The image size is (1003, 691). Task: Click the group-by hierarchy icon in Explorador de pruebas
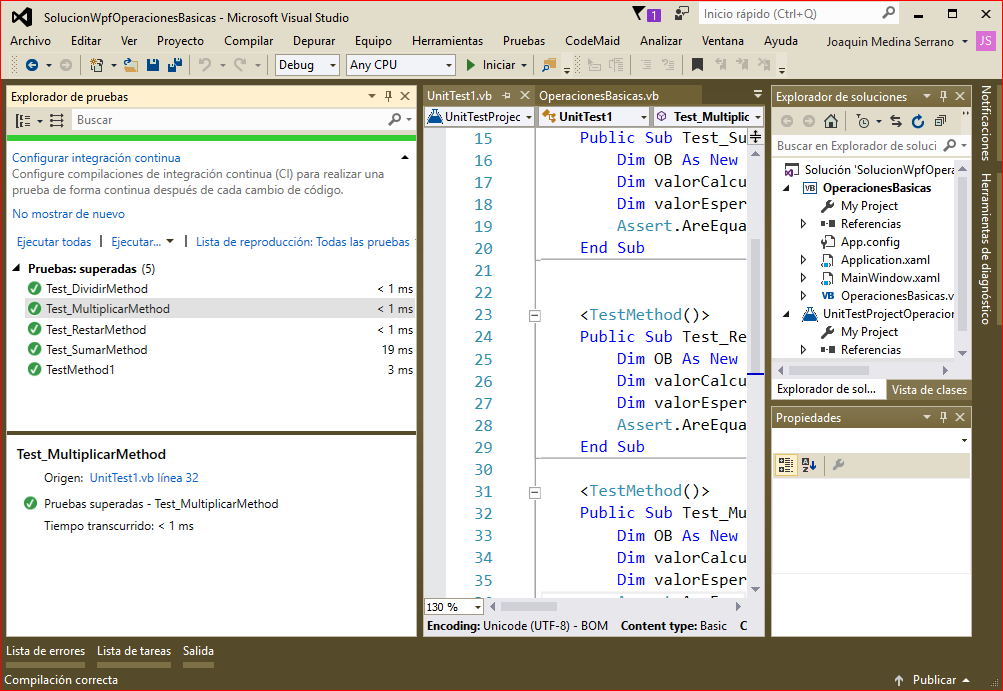pos(23,120)
